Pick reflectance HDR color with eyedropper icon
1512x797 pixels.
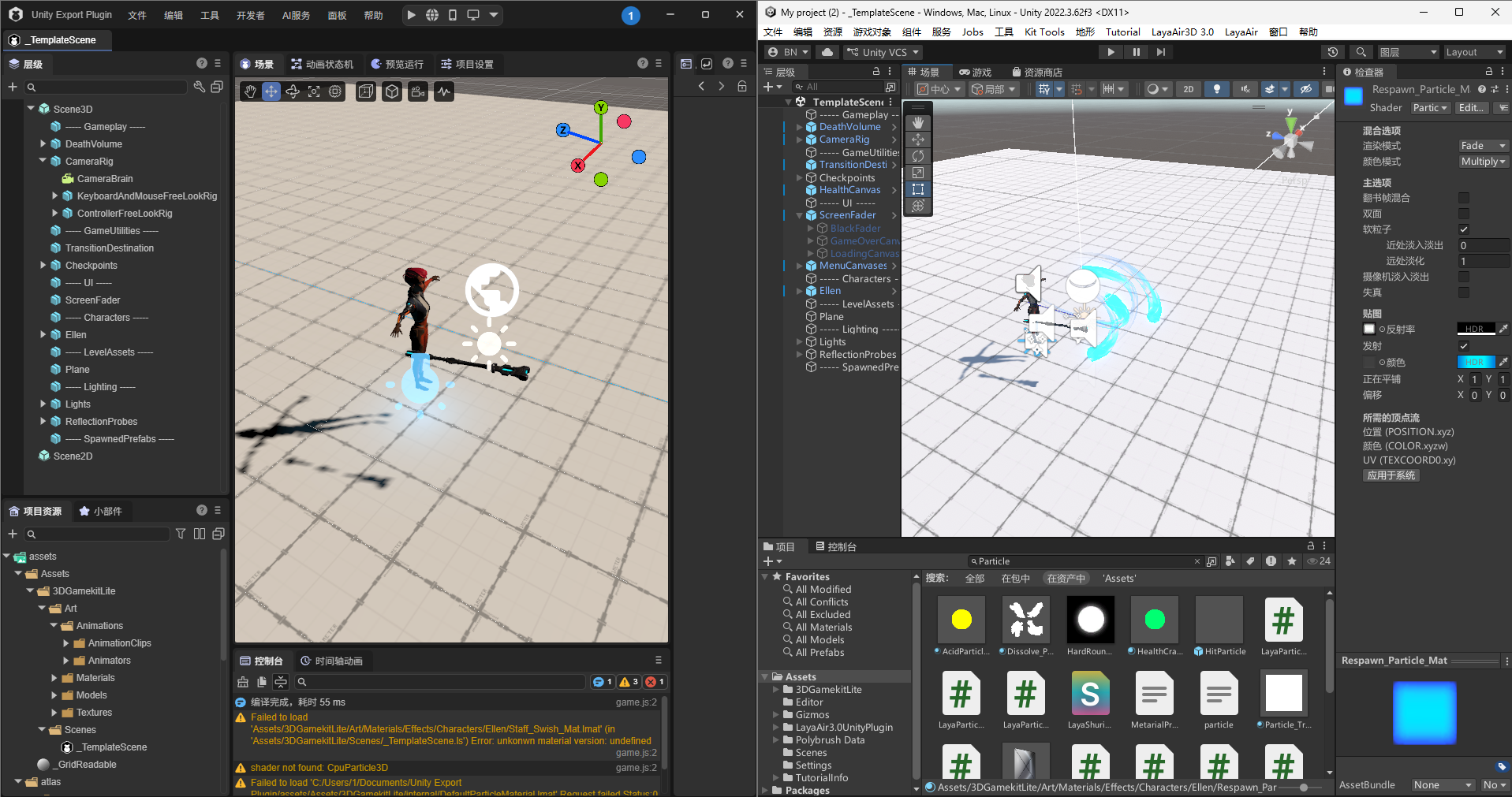(1503, 329)
